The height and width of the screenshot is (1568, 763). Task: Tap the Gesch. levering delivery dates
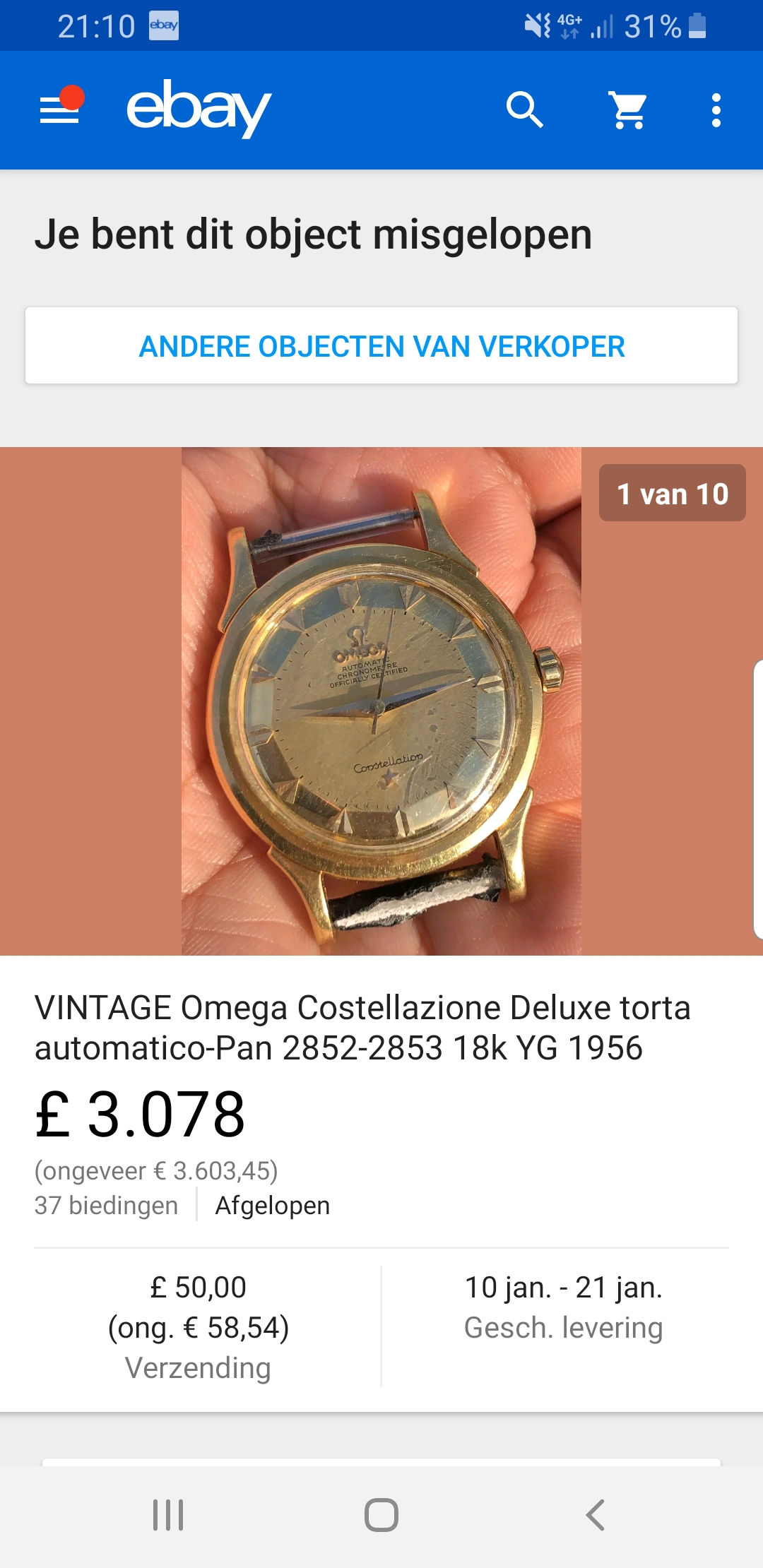(563, 1307)
